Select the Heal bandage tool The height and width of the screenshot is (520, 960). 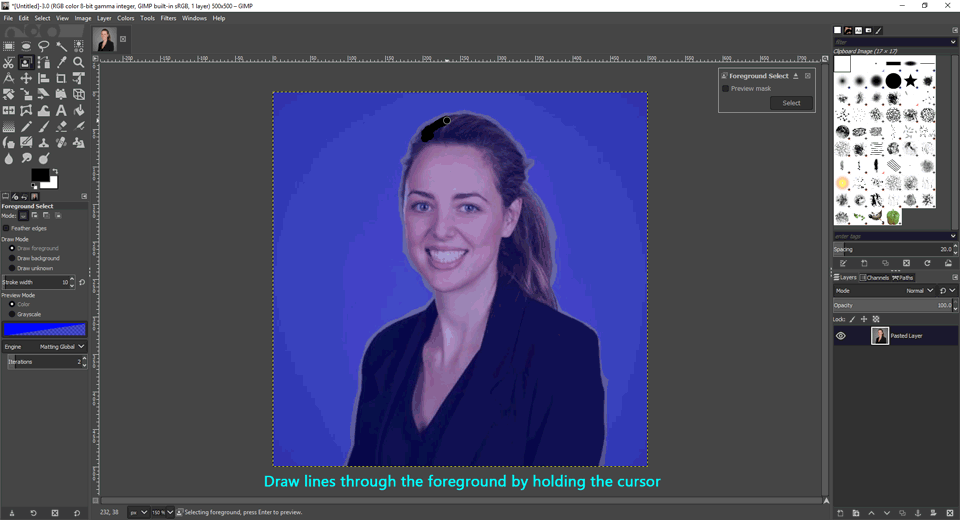pyautogui.click(x=61, y=143)
